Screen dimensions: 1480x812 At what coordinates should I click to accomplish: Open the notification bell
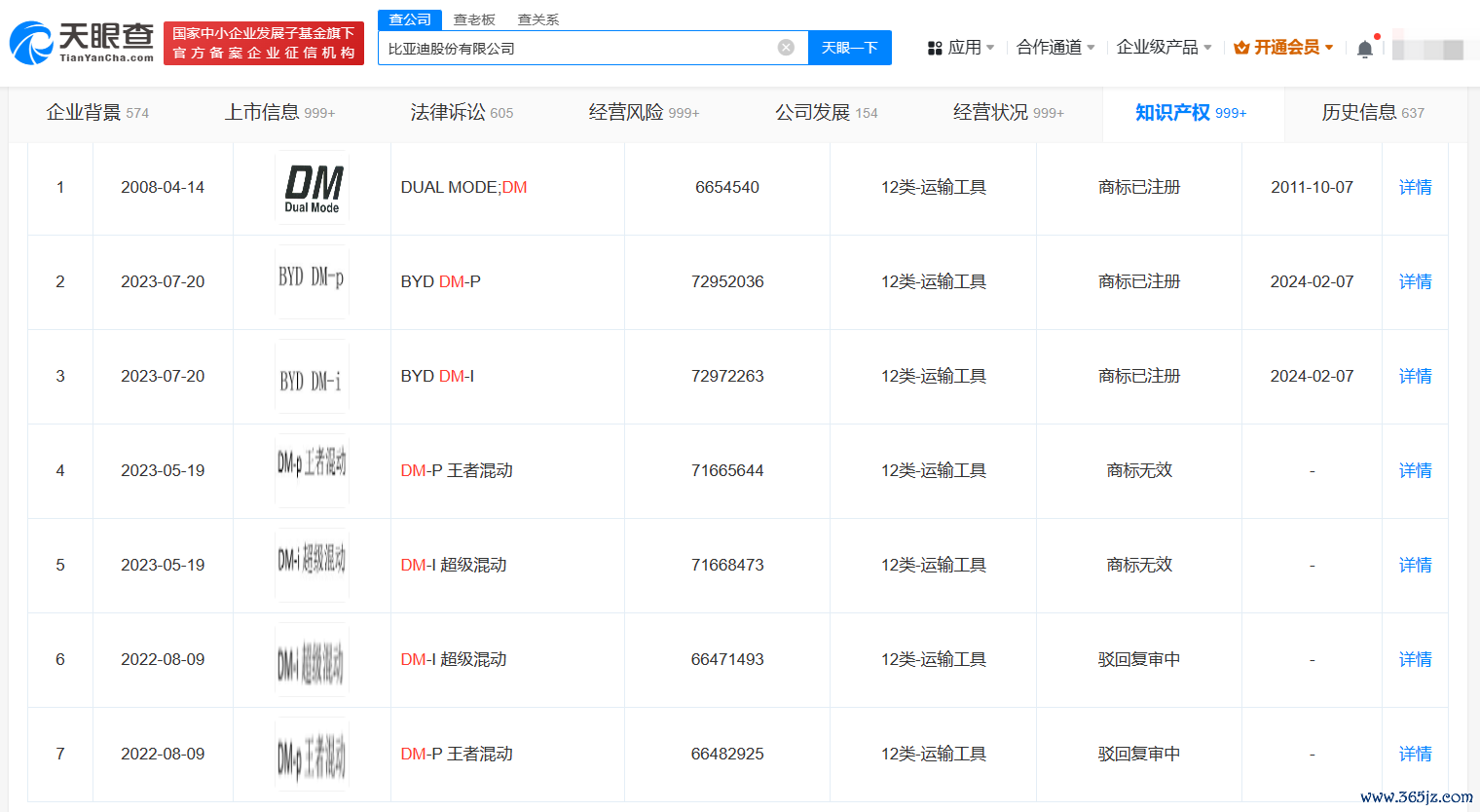coord(1365,49)
